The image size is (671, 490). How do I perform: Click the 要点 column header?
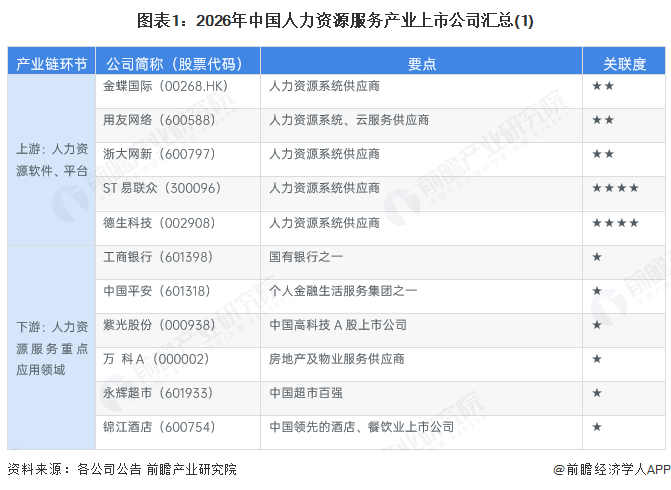click(421, 61)
